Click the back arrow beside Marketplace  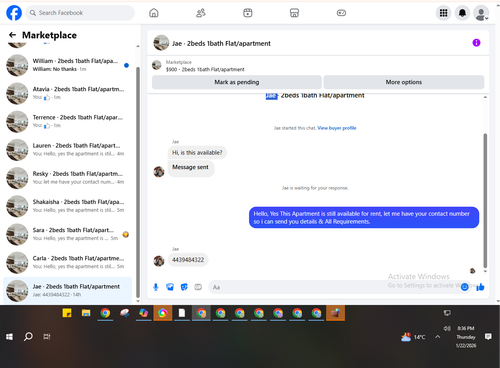(x=12, y=35)
